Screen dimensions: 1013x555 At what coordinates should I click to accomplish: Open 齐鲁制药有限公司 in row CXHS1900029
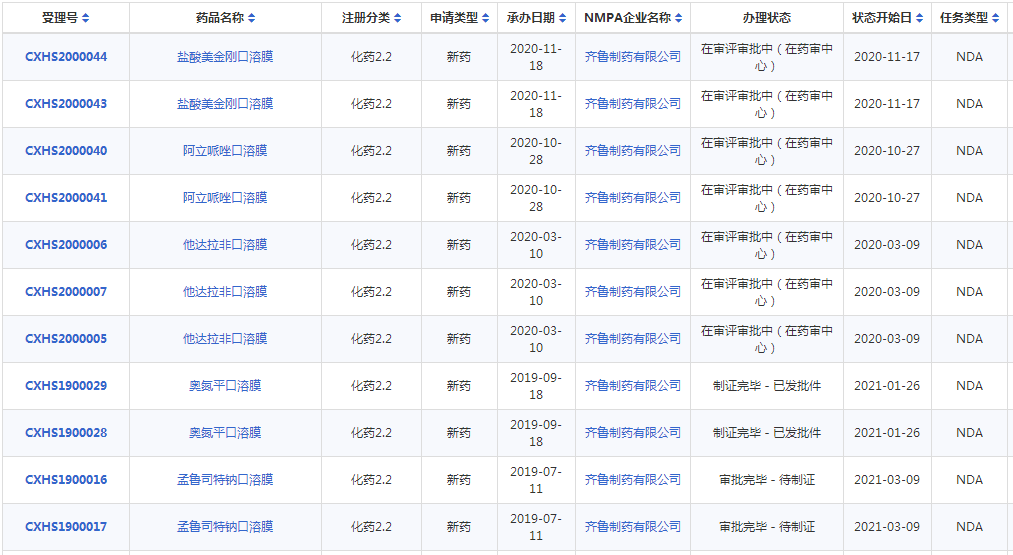(632, 386)
